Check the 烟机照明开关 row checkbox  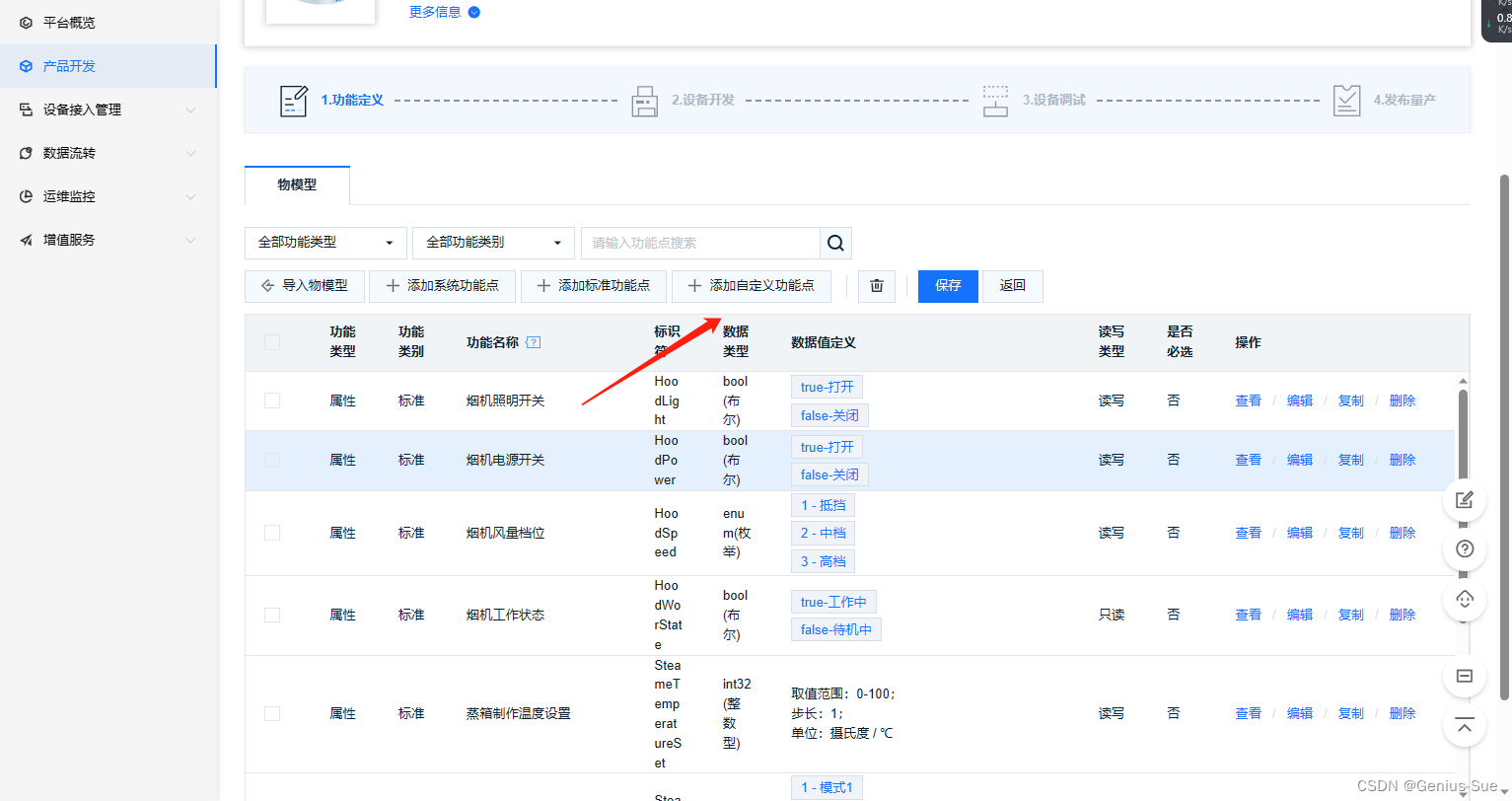(272, 400)
